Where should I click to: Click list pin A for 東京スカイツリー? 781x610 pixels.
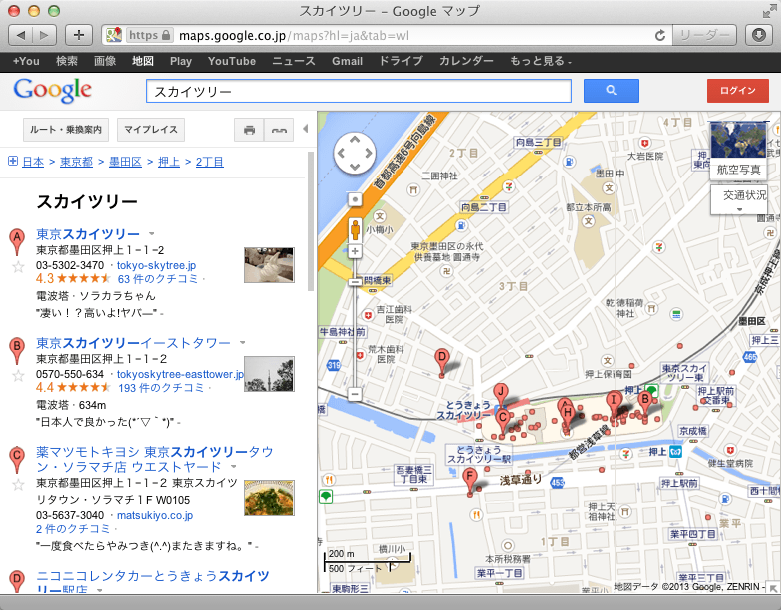[17, 241]
